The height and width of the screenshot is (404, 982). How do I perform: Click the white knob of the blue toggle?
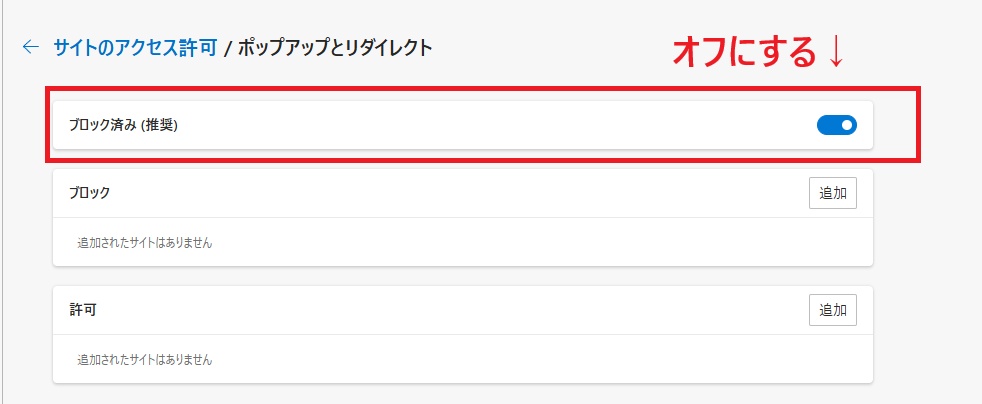tap(847, 125)
